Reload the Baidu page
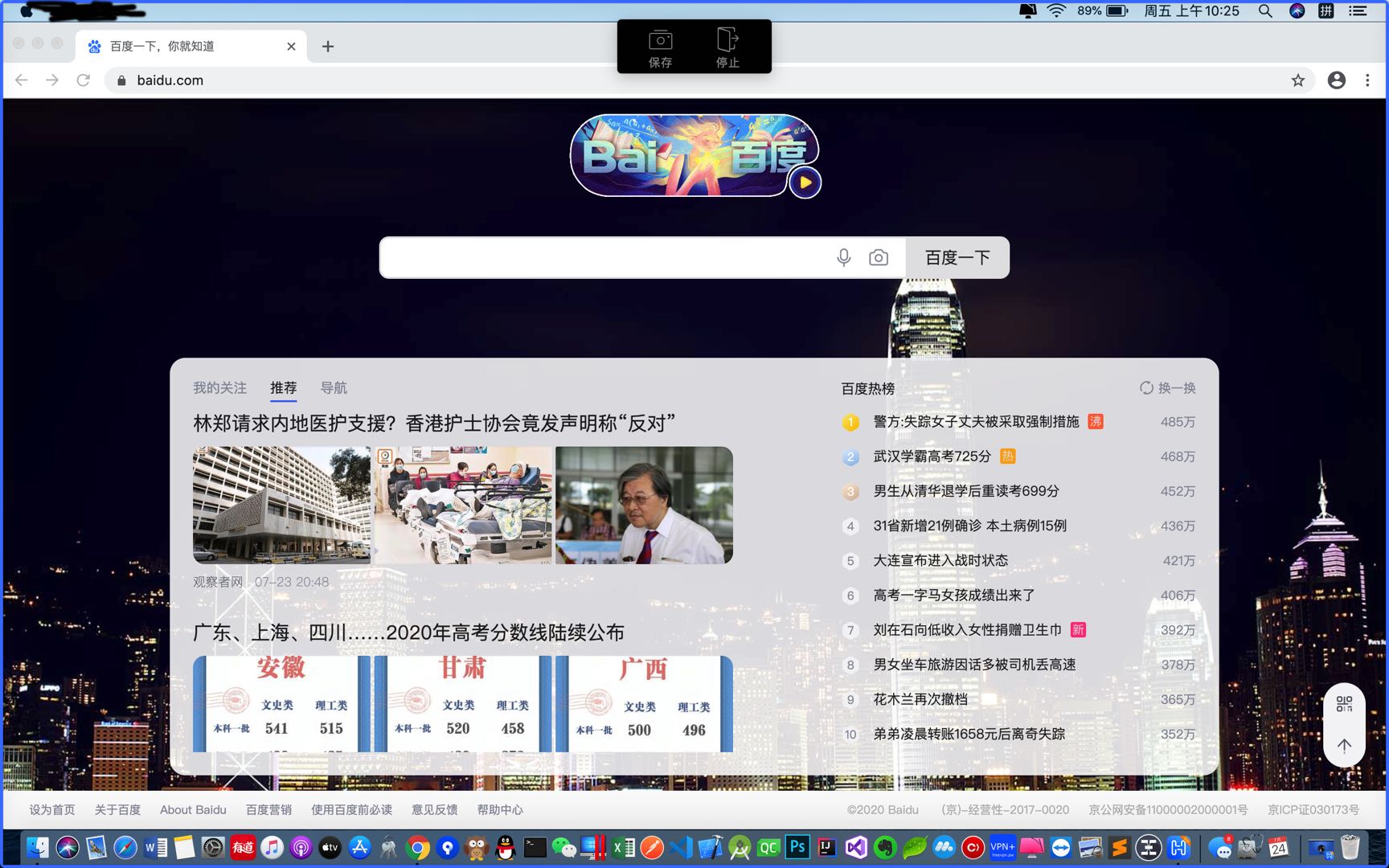 click(83, 80)
